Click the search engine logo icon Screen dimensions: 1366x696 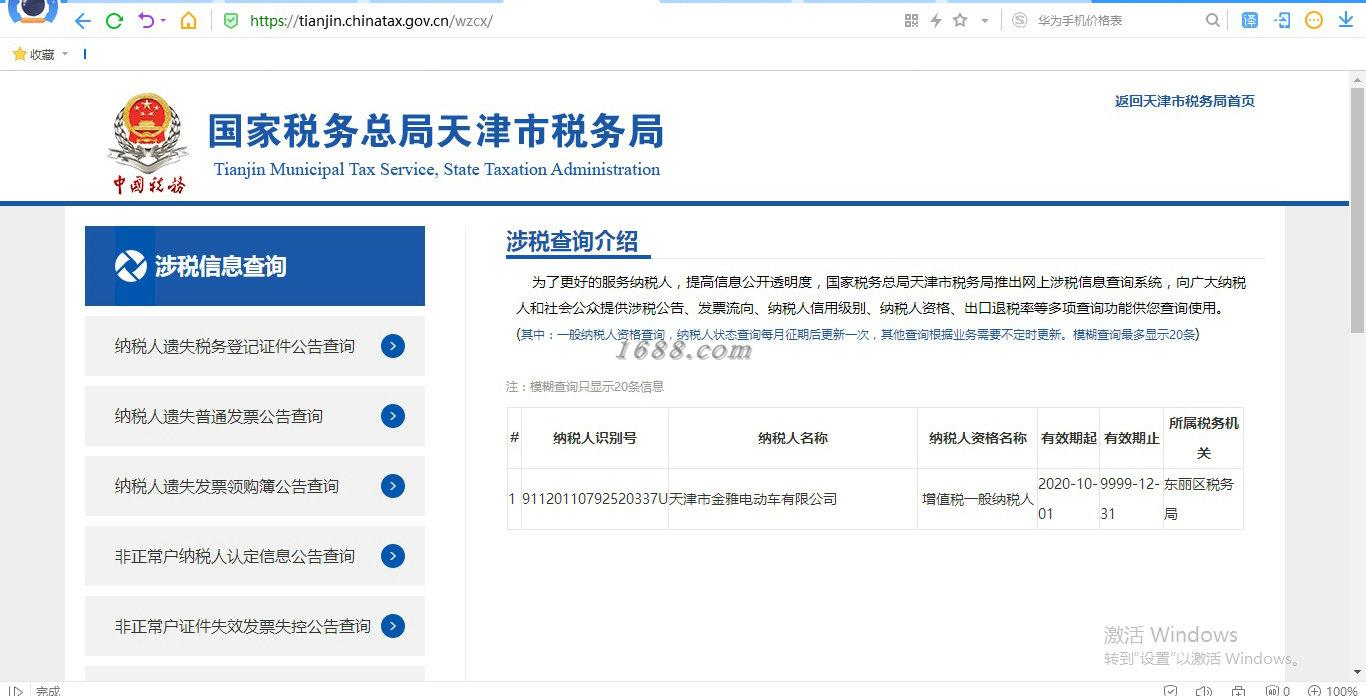pyautogui.click(x=1019, y=20)
